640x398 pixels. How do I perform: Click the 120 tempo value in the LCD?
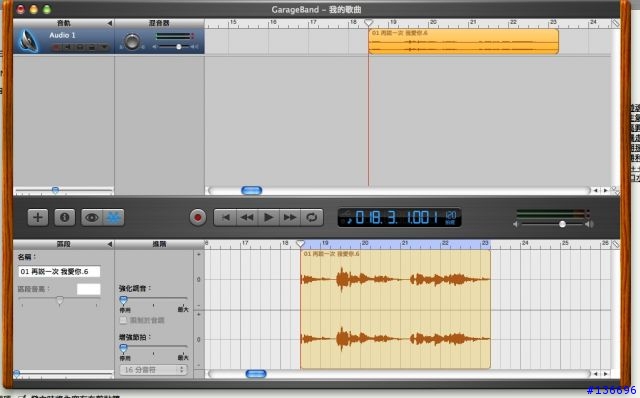coord(451,215)
